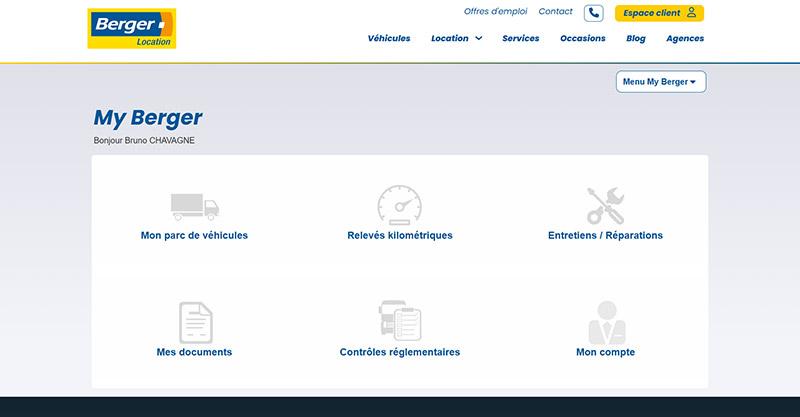This screenshot has height=417, width=800.
Task: Click the truck with checklist icon
Action: 400,321
